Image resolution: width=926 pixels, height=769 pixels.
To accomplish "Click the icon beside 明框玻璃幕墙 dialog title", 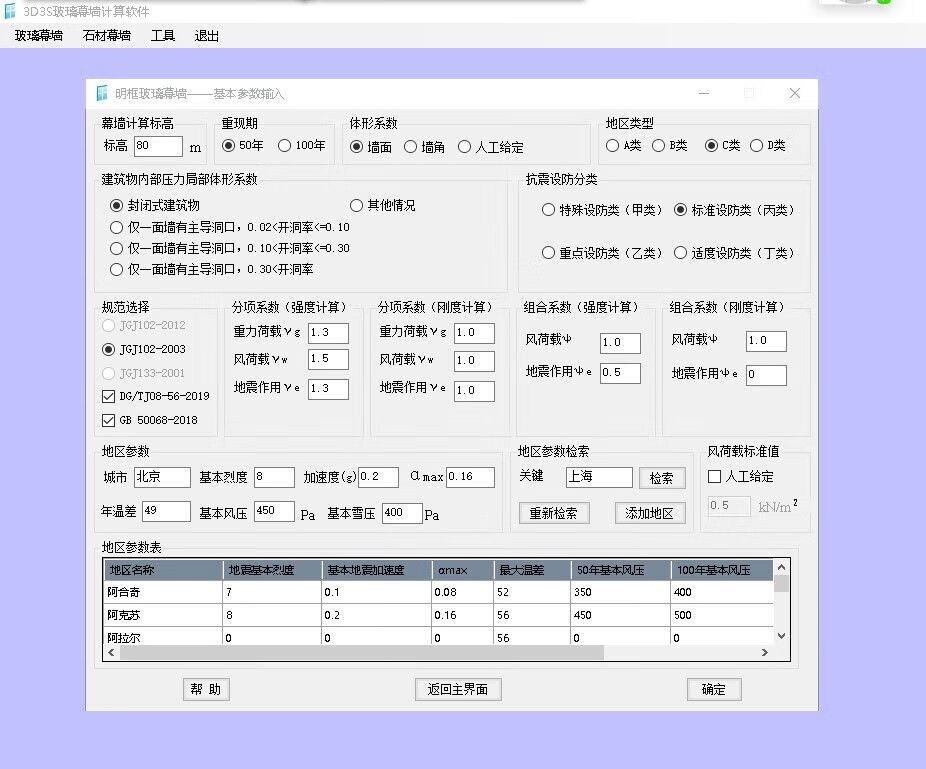I will [x=101, y=93].
